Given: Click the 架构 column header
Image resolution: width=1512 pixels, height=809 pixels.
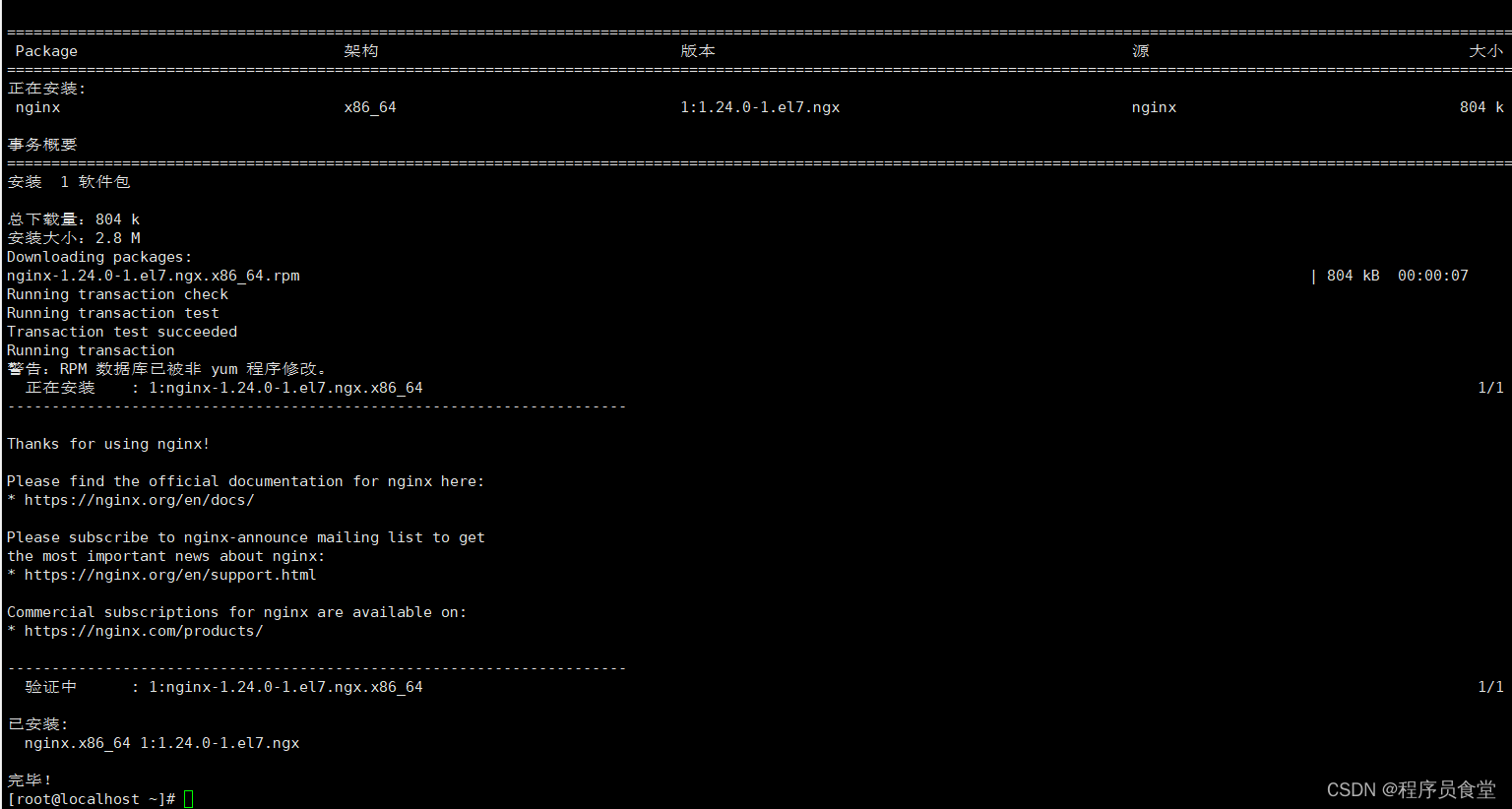Looking at the screenshot, I should [360, 50].
